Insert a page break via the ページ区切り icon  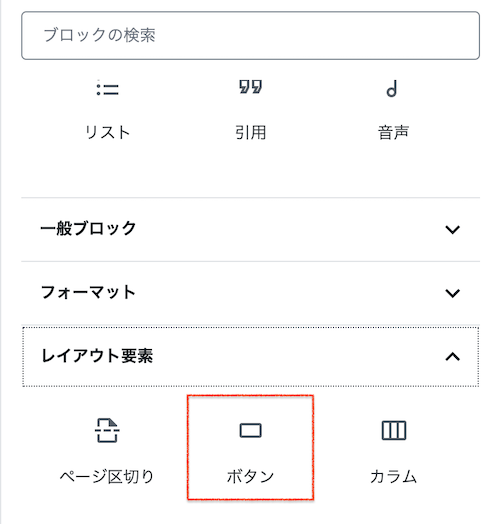pyautogui.click(x=107, y=430)
